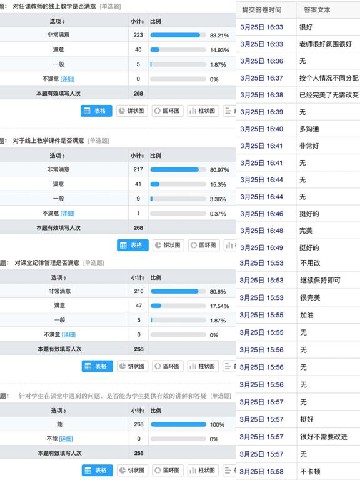Choose 饼状图 for the 线上教学课件 question

[168, 245]
